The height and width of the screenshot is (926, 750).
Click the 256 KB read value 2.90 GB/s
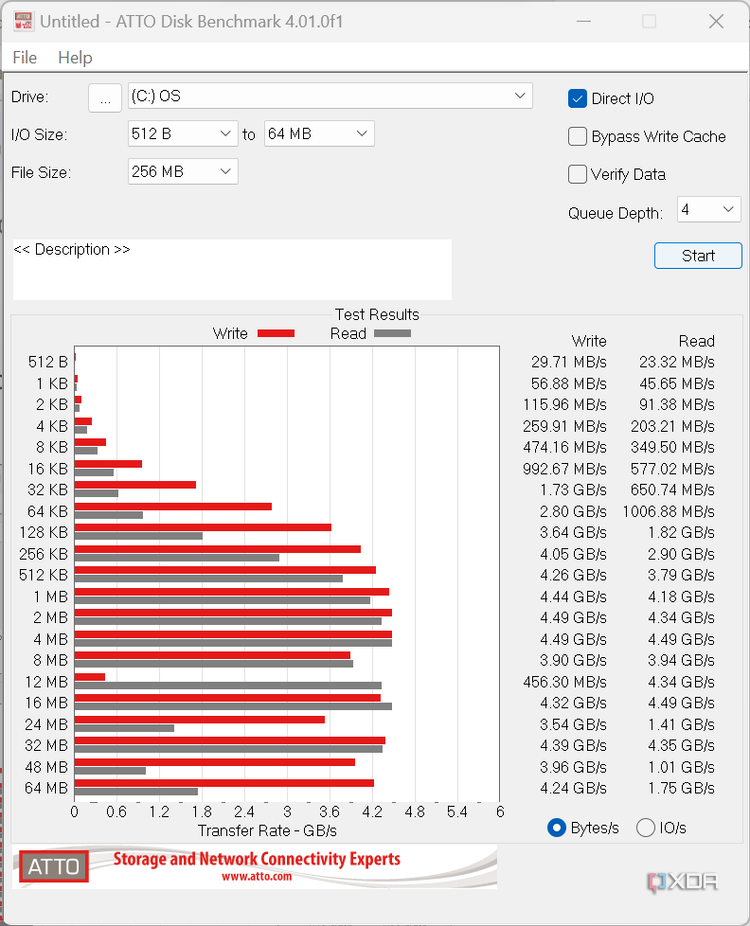point(681,555)
